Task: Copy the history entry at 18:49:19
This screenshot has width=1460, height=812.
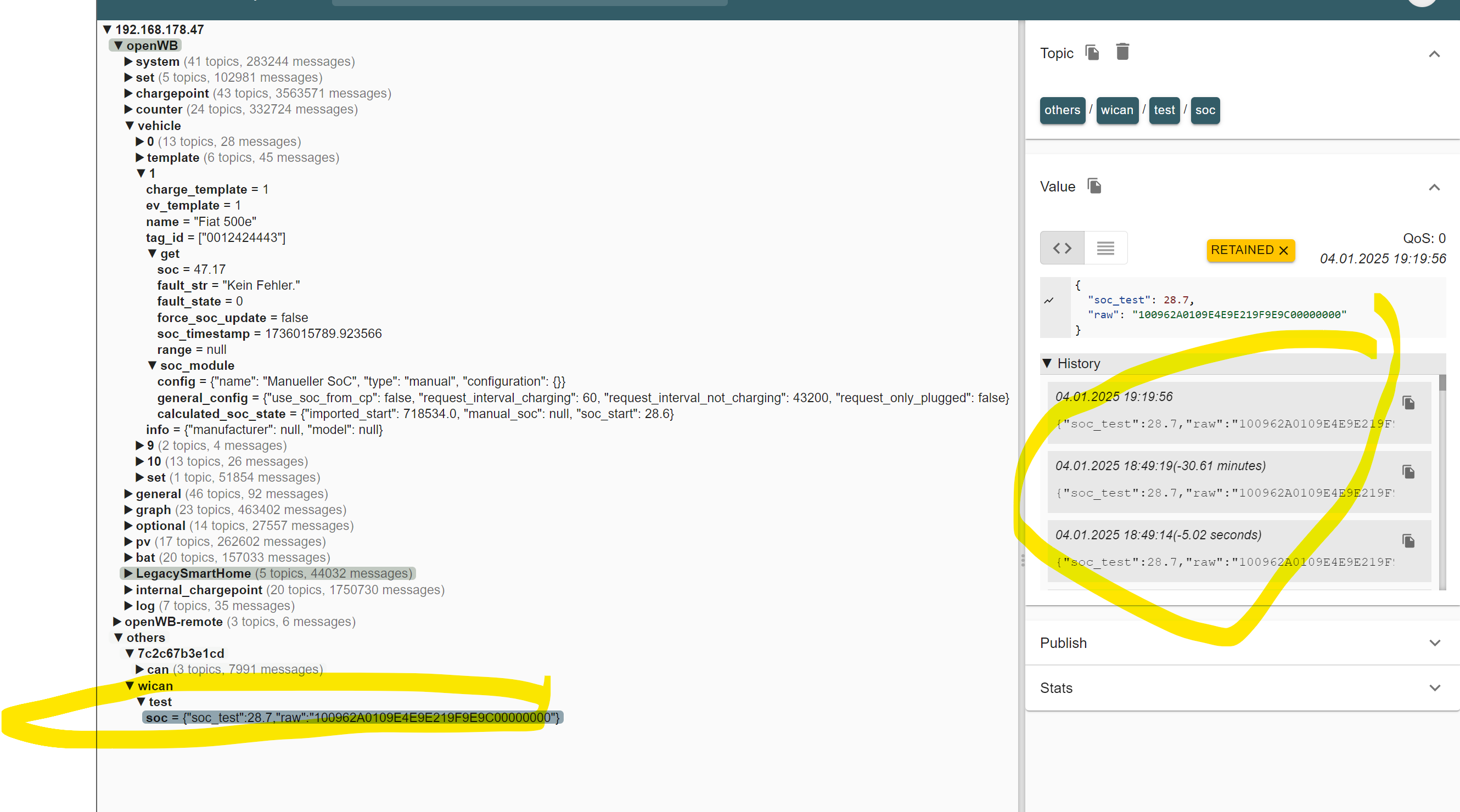Action: (1408, 472)
